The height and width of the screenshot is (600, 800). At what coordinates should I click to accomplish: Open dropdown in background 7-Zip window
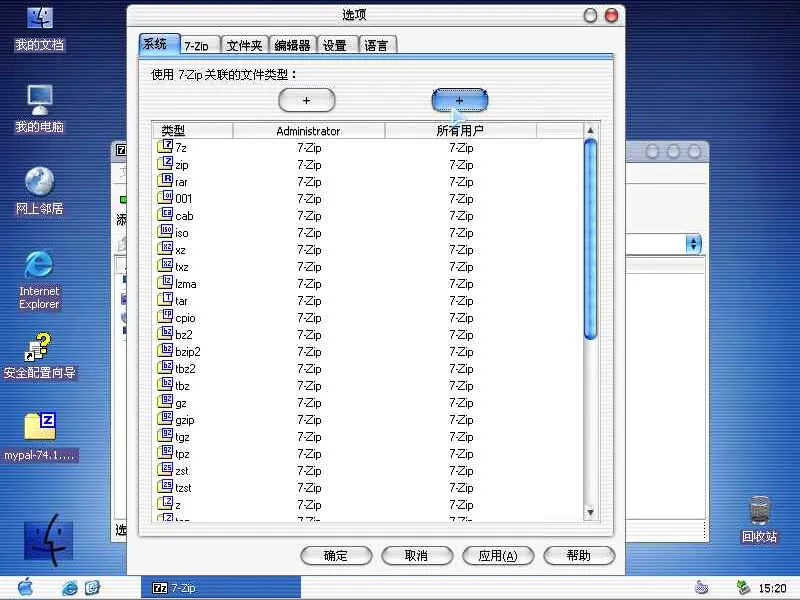pos(693,244)
